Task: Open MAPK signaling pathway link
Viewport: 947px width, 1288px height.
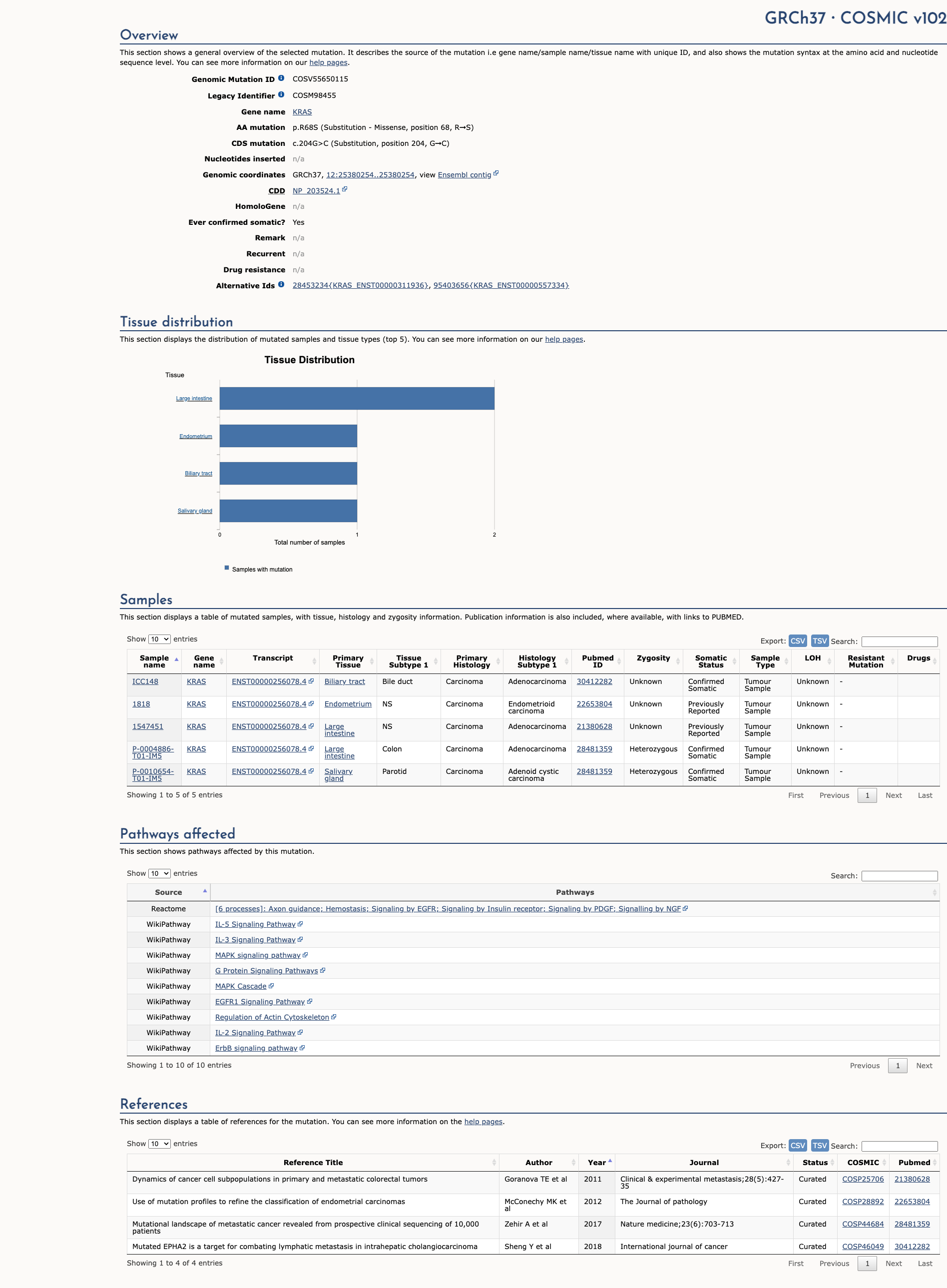Action: (x=258, y=955)
